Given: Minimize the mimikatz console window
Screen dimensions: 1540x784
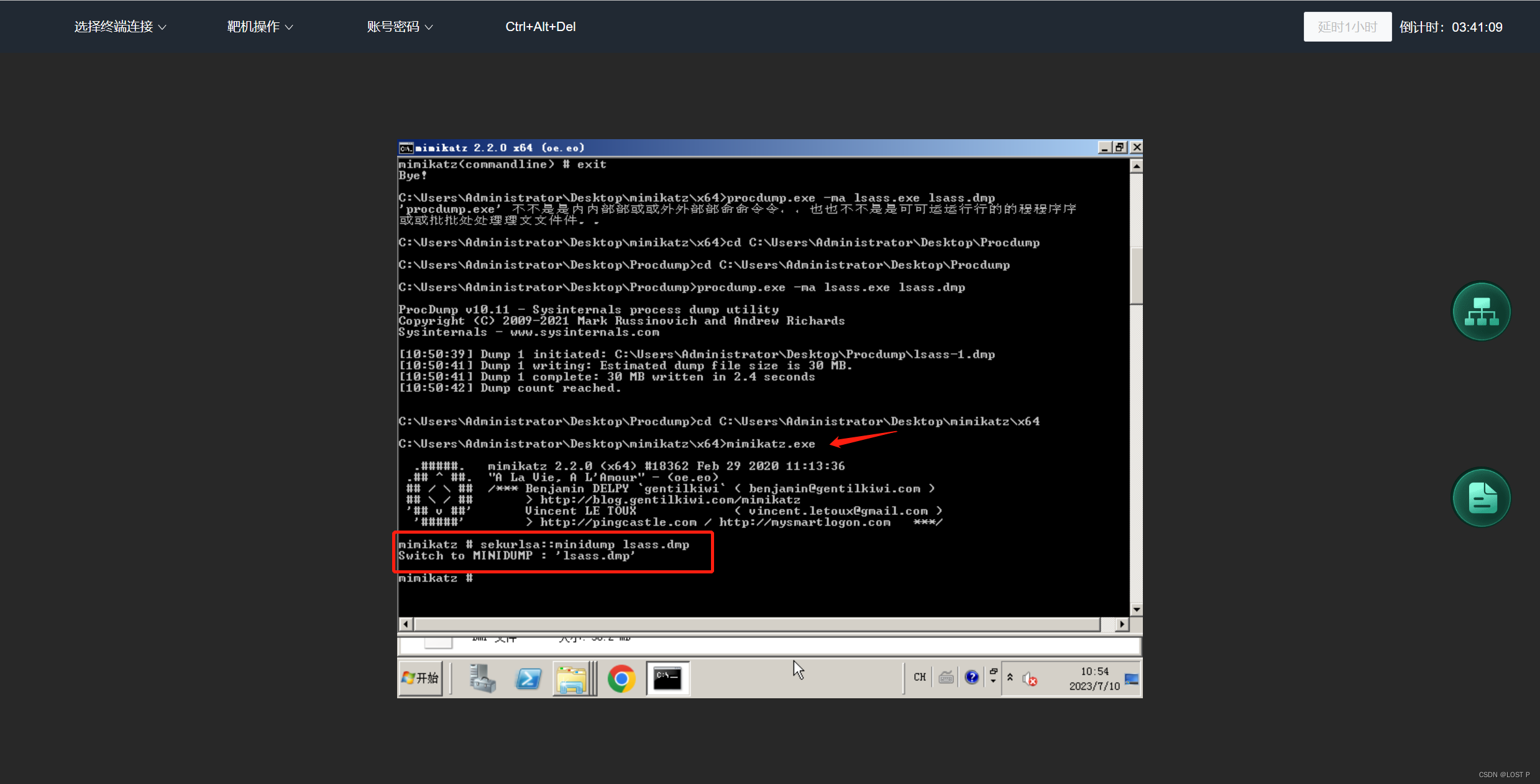Looking at the screenshot, I should pyautogui.click(x=1104, y=147).
